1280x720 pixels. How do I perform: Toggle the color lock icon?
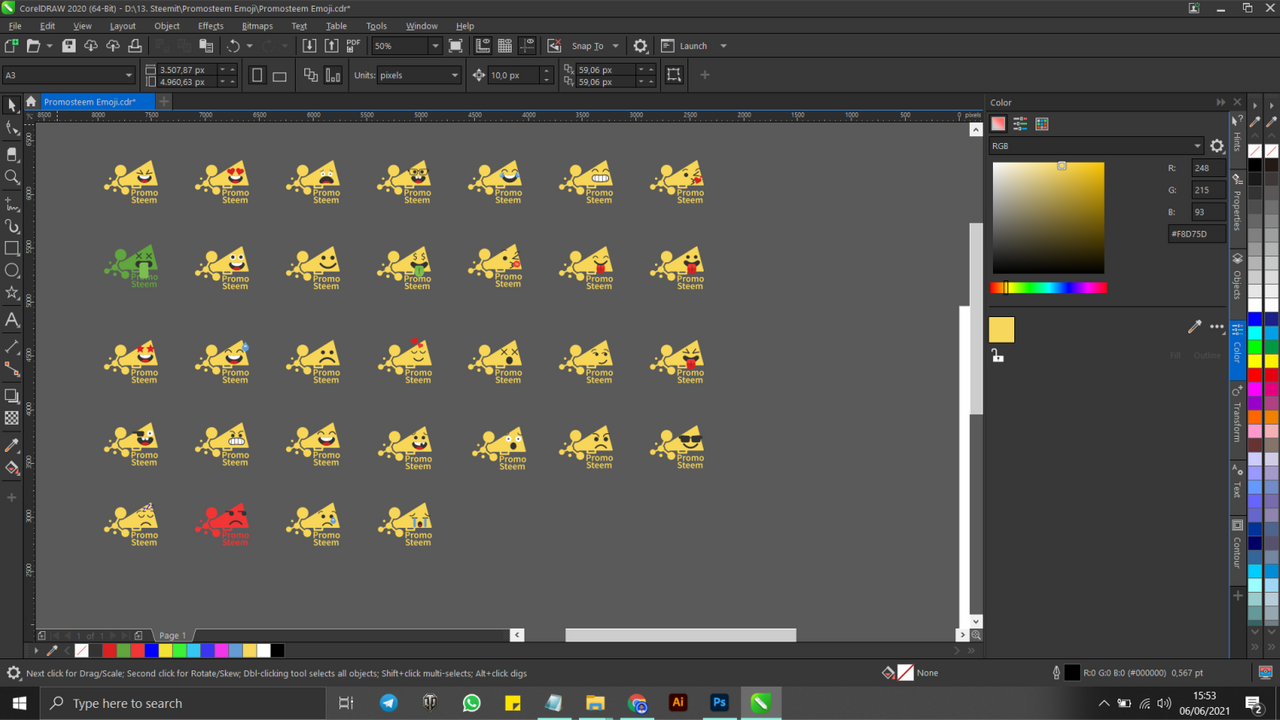point(997,356)
